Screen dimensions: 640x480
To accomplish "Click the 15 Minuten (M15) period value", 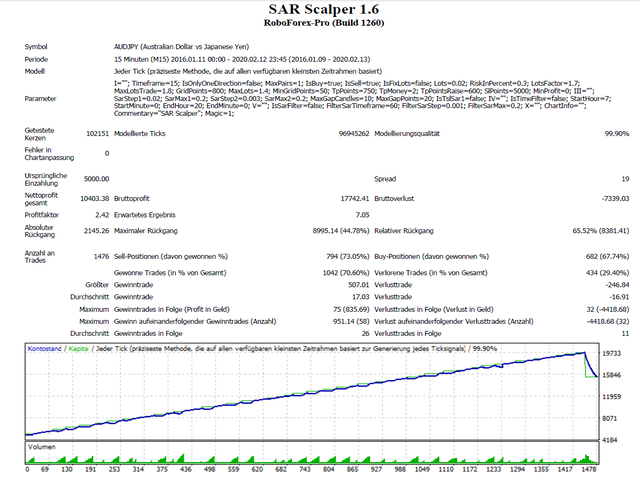I will (x=242, y=59).
